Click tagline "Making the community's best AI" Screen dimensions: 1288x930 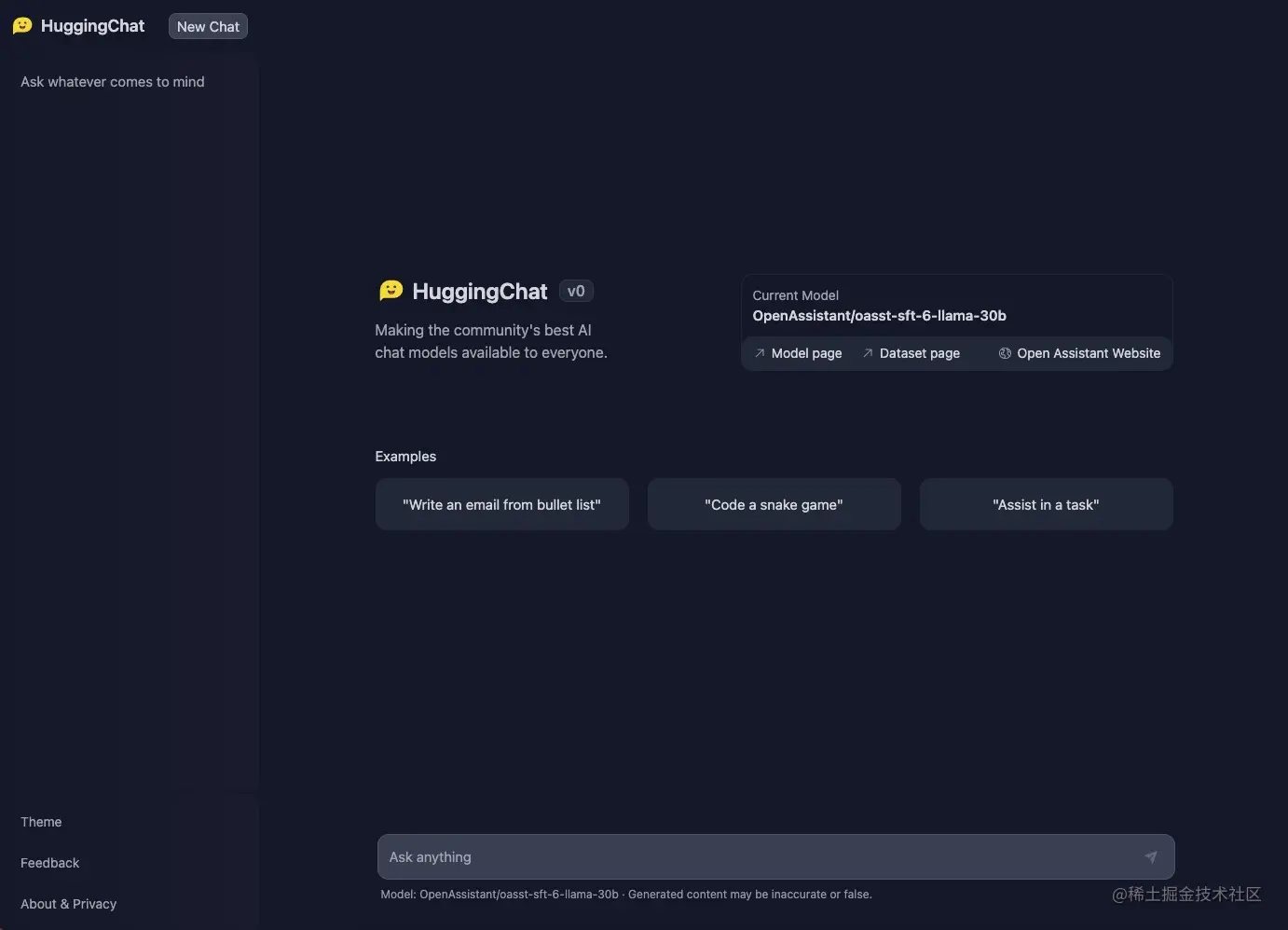(x=483, y=330)
